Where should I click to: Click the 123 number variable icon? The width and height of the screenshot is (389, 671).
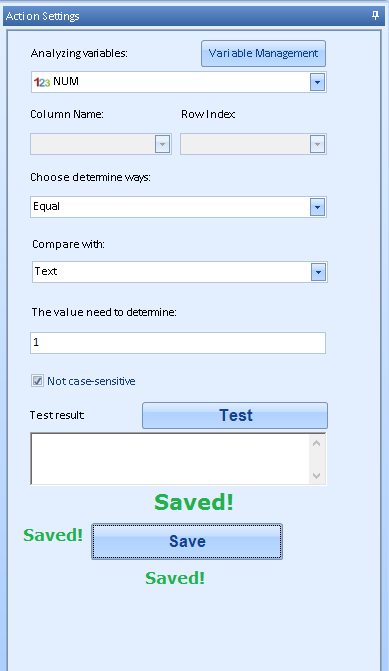tap(42, 82)
